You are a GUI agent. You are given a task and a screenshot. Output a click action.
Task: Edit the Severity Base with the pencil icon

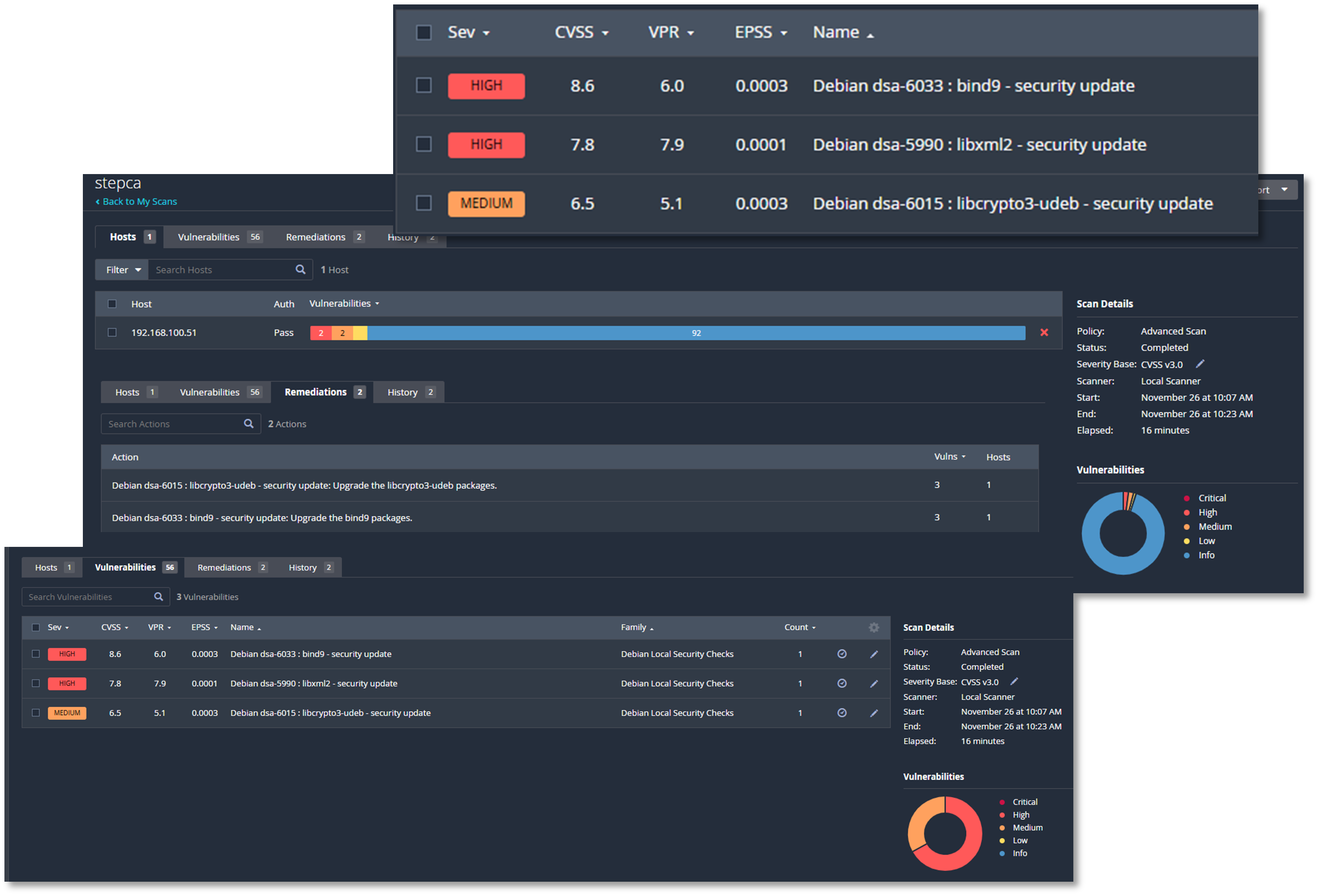[x=1201, y=364]
